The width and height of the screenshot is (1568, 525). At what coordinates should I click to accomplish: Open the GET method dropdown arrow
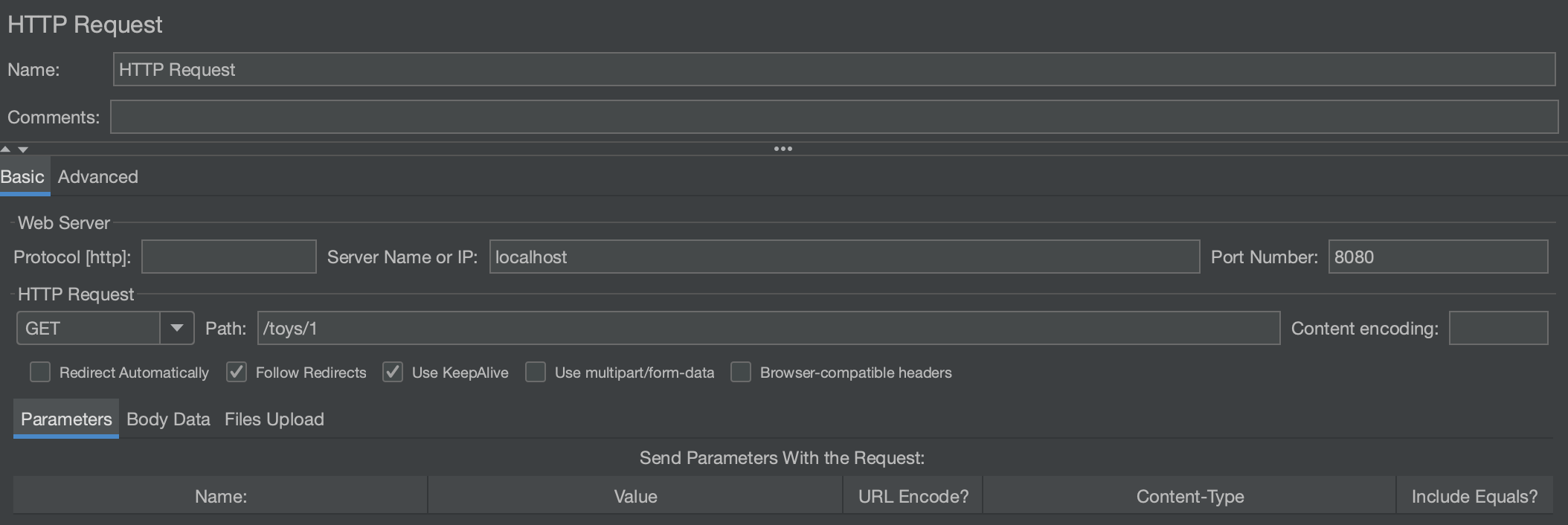tap(177, 328)
